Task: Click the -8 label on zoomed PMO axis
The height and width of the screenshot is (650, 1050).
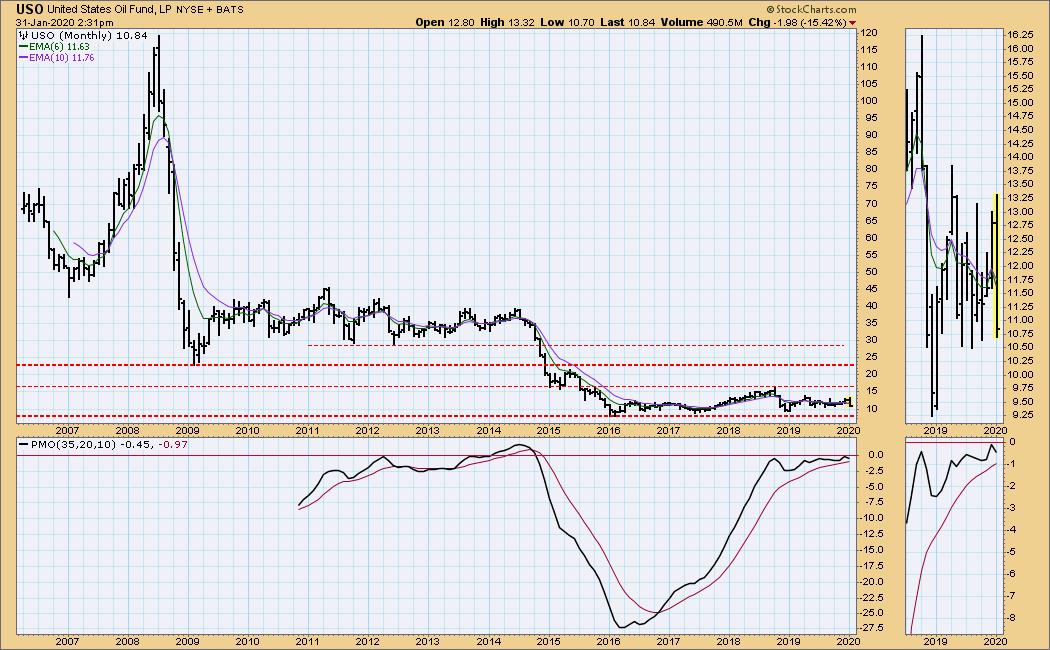Action: pos(1012,618)
